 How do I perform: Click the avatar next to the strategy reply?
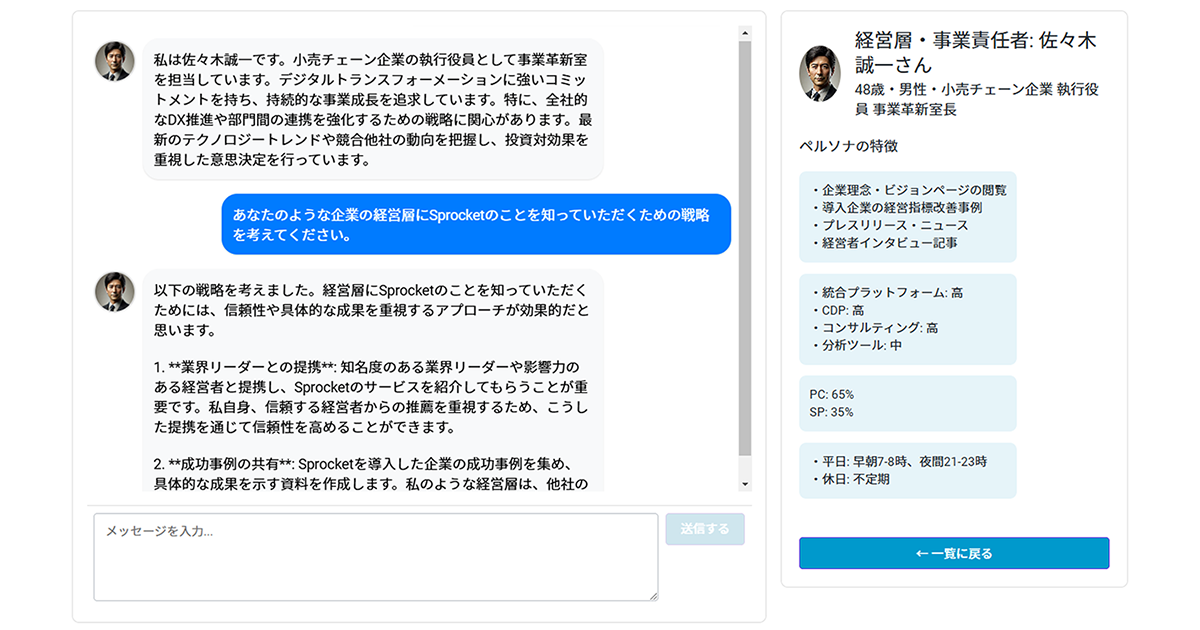pos(114,291)
